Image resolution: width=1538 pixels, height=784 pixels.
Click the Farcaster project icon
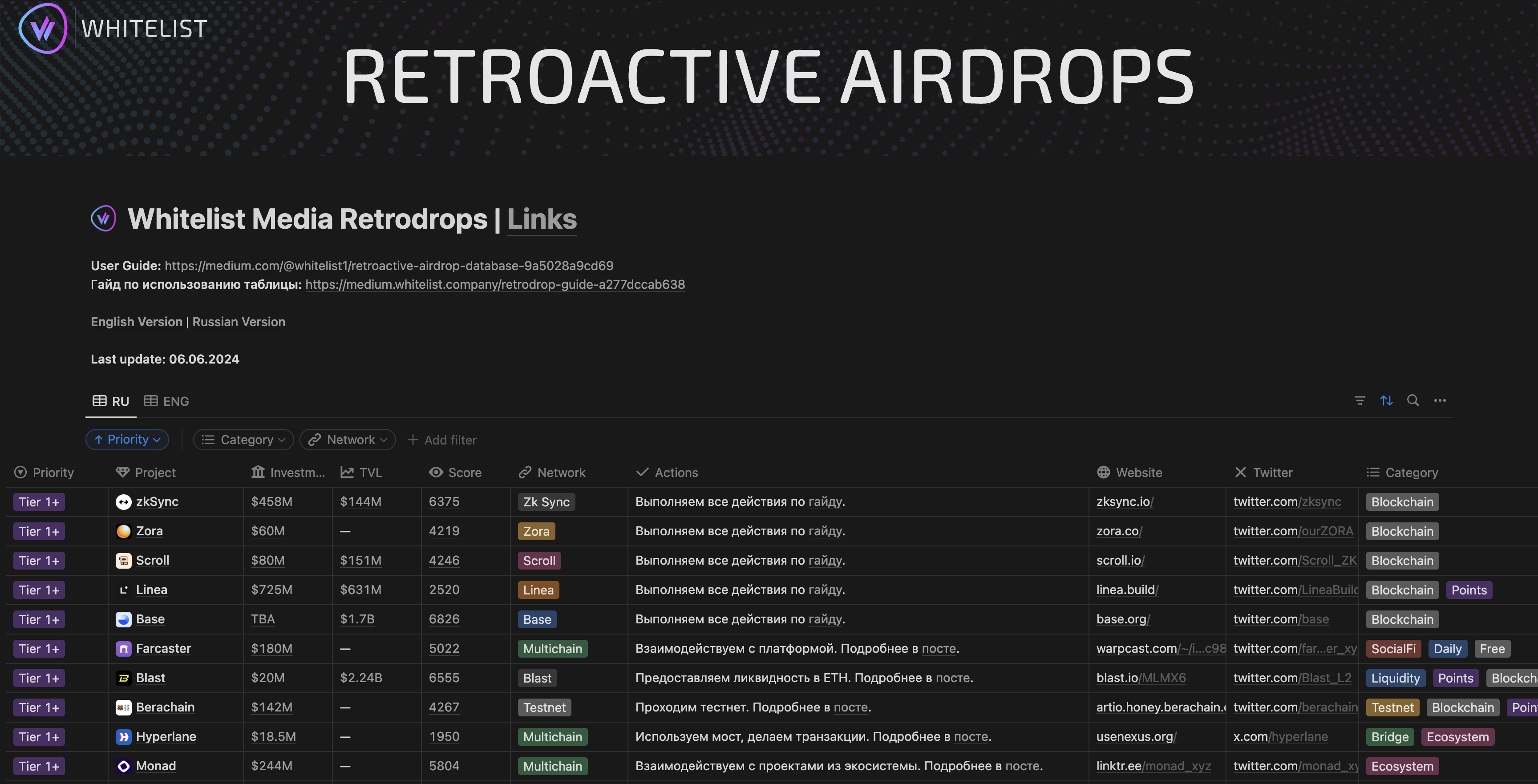[123, 649]
